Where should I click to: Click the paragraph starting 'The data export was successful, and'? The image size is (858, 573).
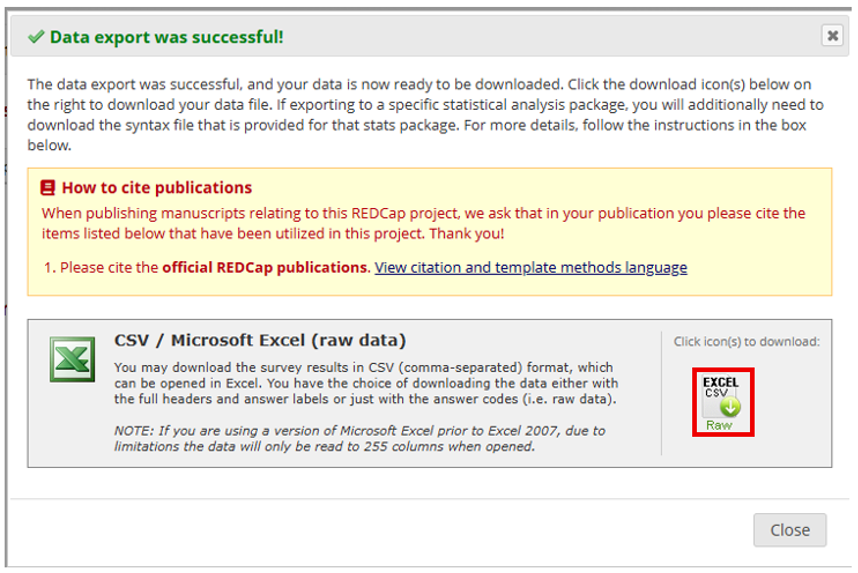[x=426, y=115]
